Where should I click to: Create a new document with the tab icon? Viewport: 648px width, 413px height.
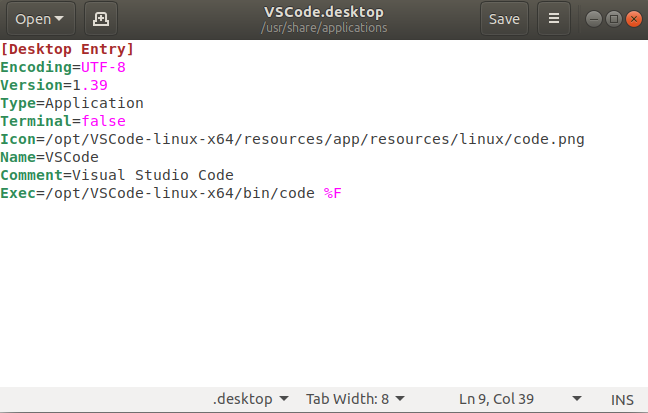(x=101, y=19)
